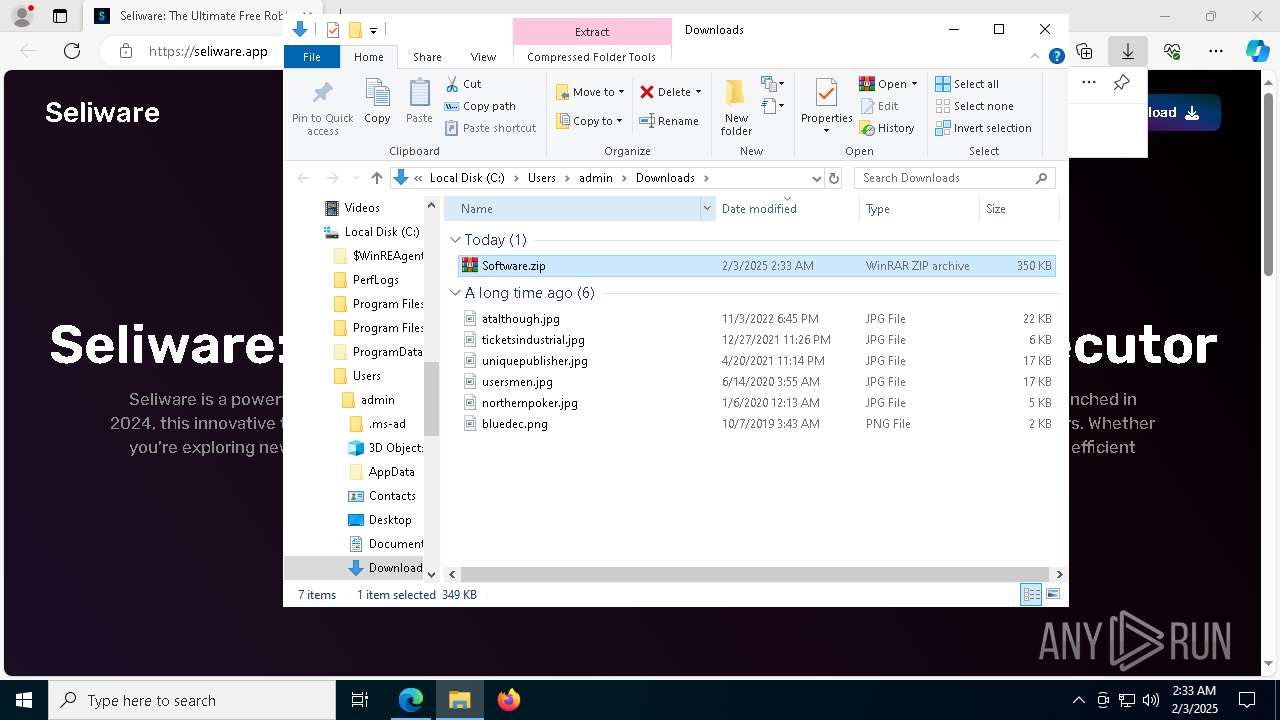The image size is (1280, 720).
Task: Switch to large icons view layout
Action: (1053, 594)
